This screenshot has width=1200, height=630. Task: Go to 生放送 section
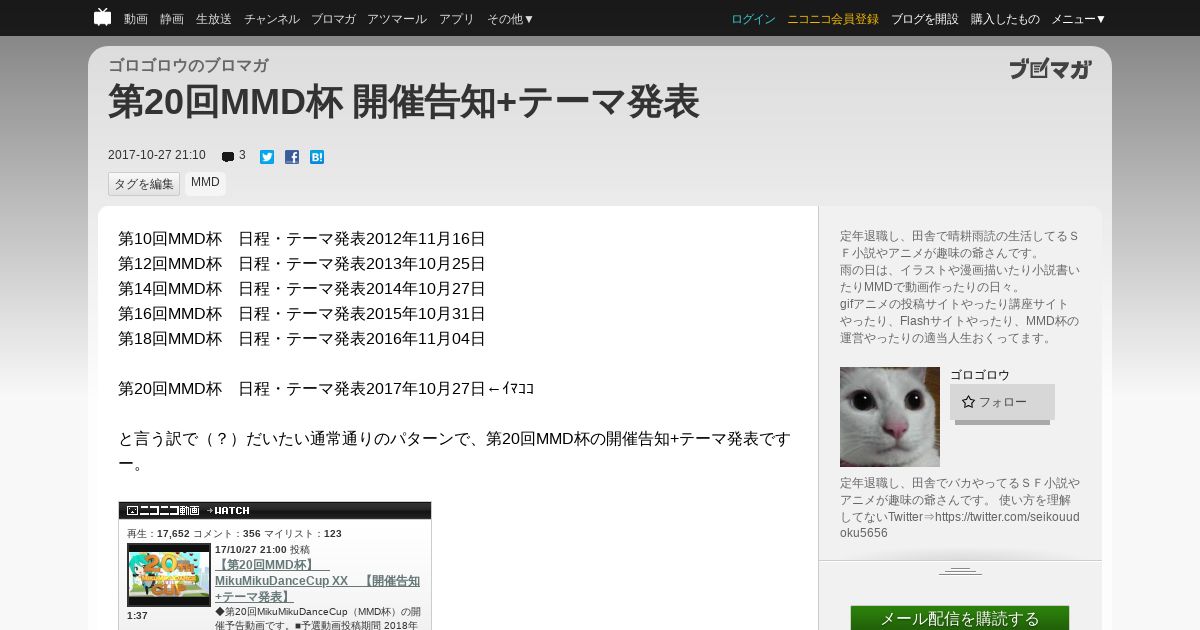[214, 19]
